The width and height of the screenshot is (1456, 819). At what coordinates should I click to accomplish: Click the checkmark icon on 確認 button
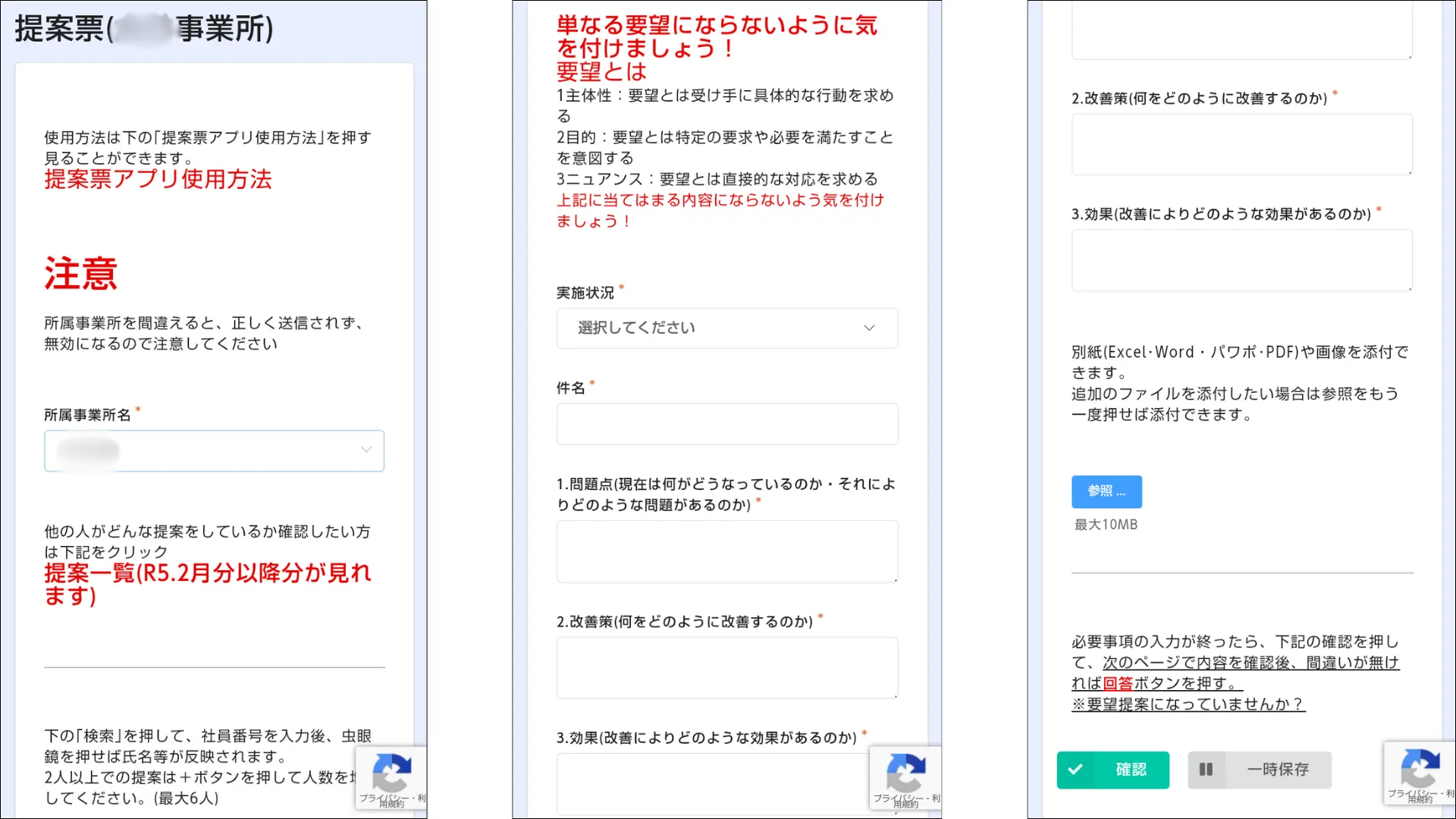coord(1075,770)
